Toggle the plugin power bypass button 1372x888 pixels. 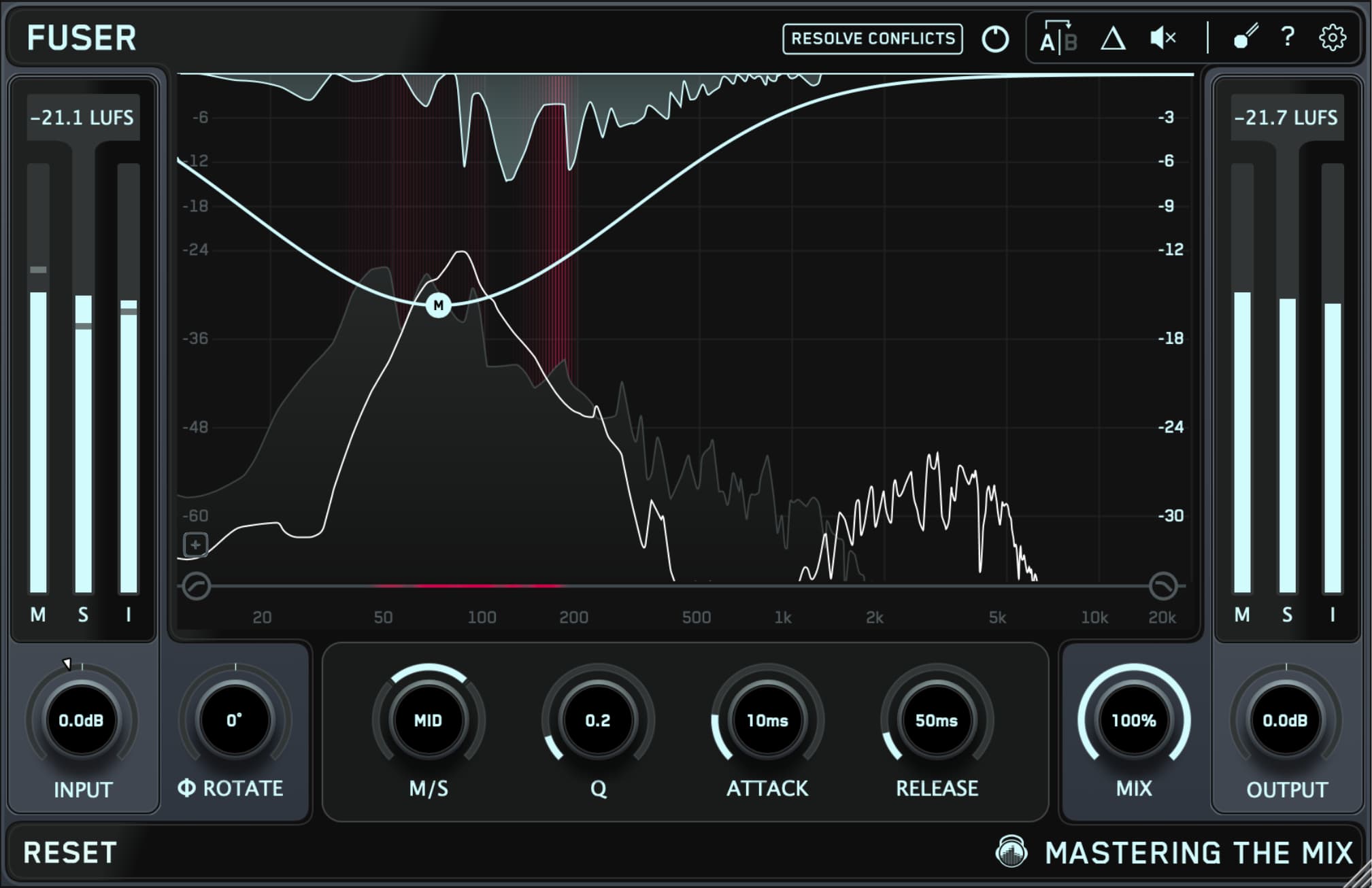coord(995,39)
